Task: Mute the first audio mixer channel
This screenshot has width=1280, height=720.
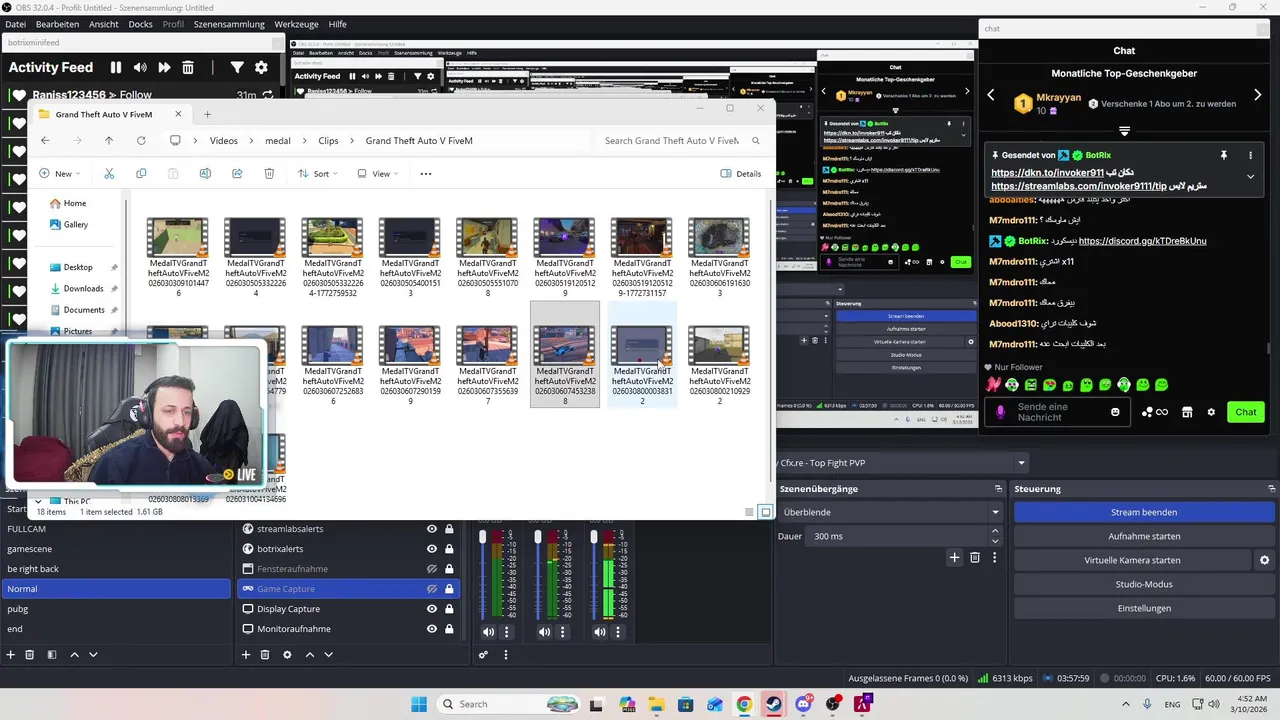Action: click(488, 632)
